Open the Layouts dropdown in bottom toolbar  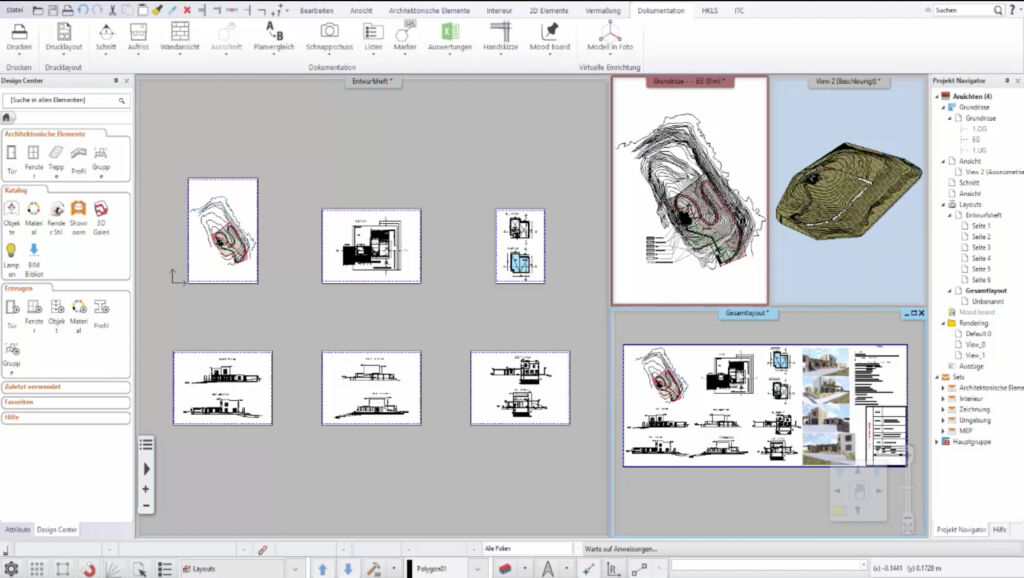click(295, 570)
